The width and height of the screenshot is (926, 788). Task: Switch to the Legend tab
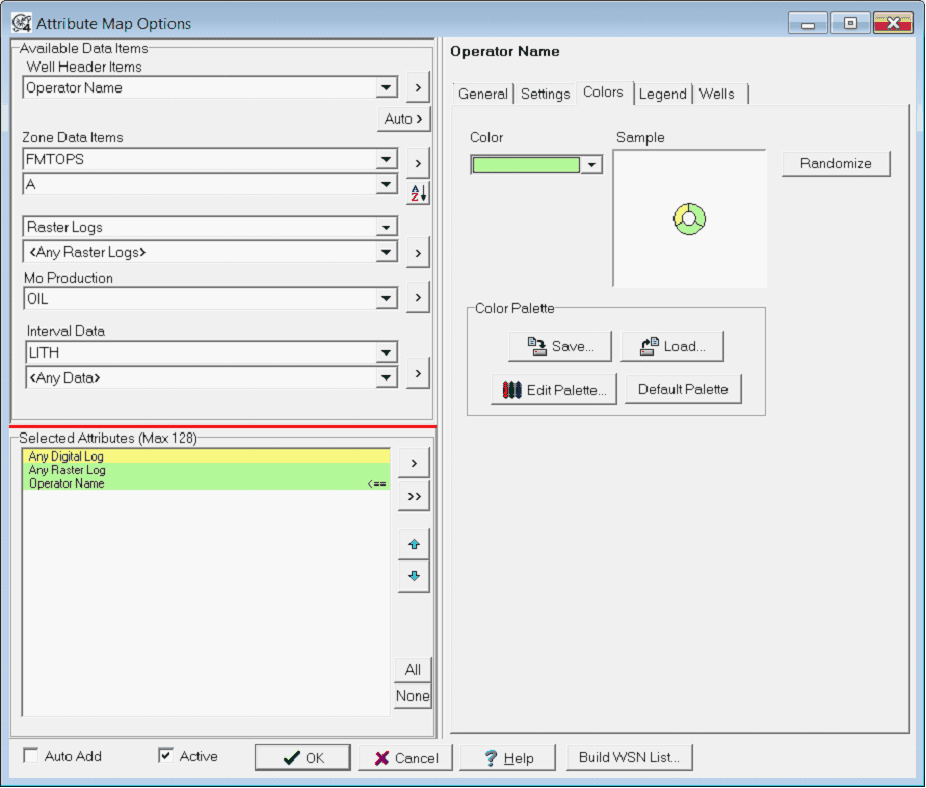point(662,93)
